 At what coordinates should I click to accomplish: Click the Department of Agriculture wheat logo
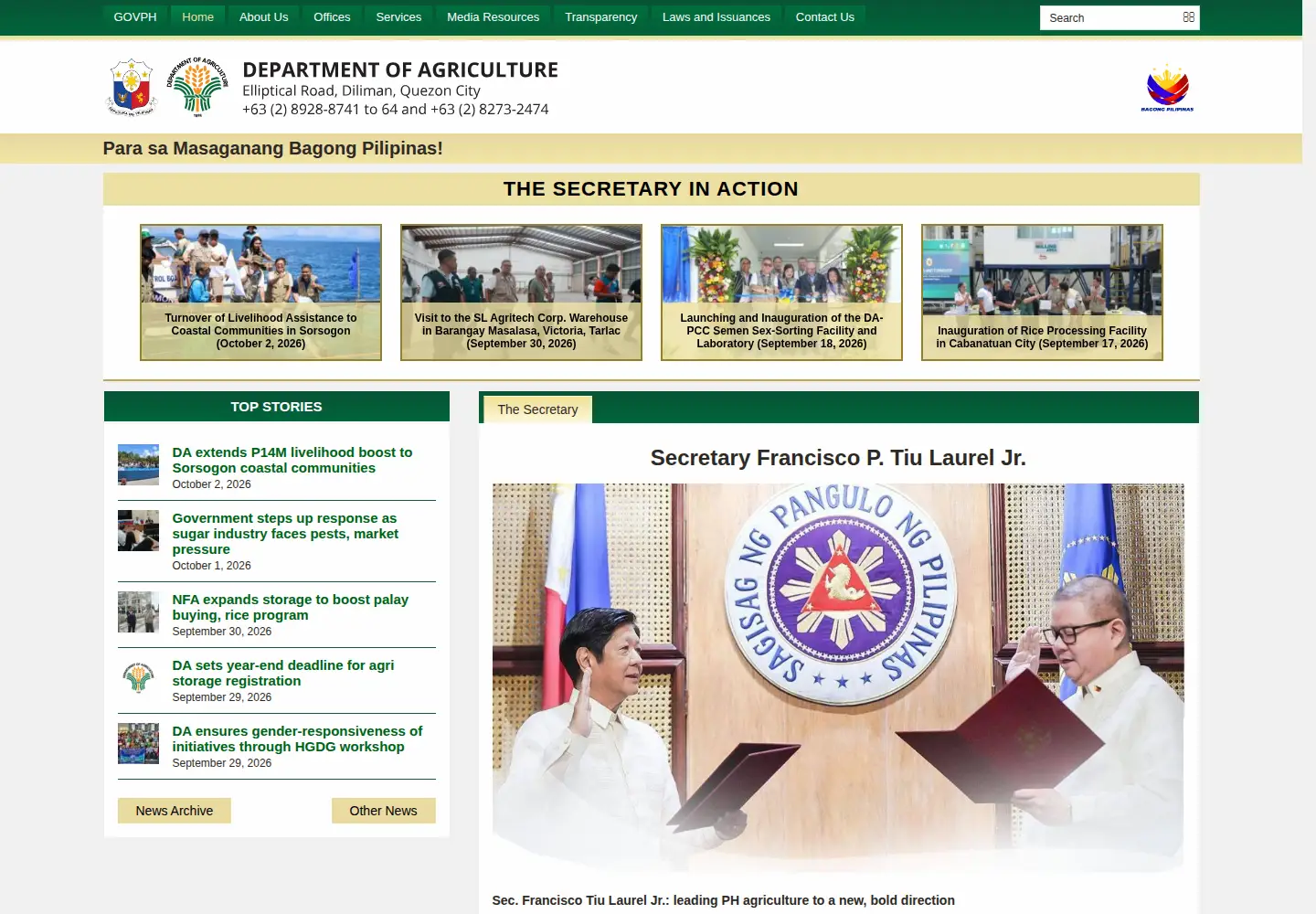[x=197, y=87]
